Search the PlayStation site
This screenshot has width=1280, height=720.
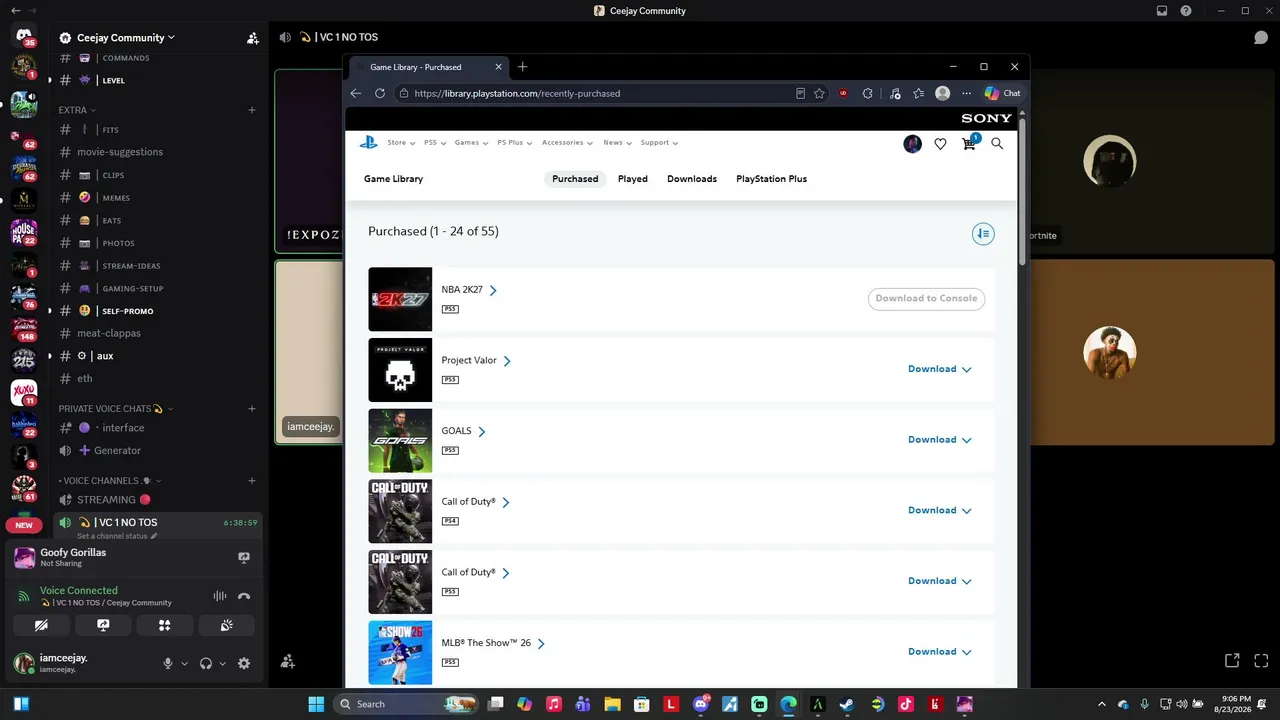pyautogui.click(x=997, y=144)
